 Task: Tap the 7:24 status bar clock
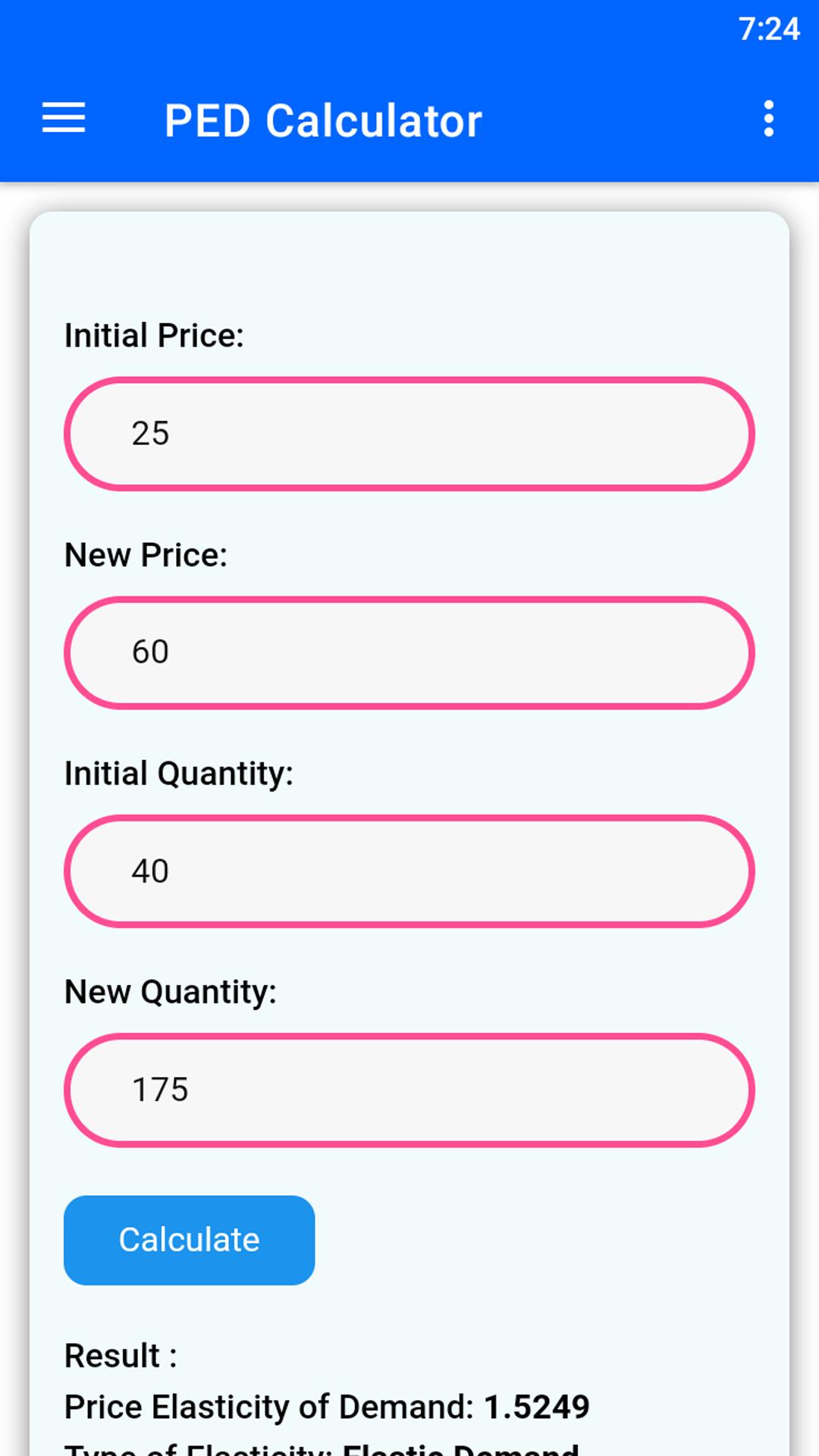[x=768, y=29]
